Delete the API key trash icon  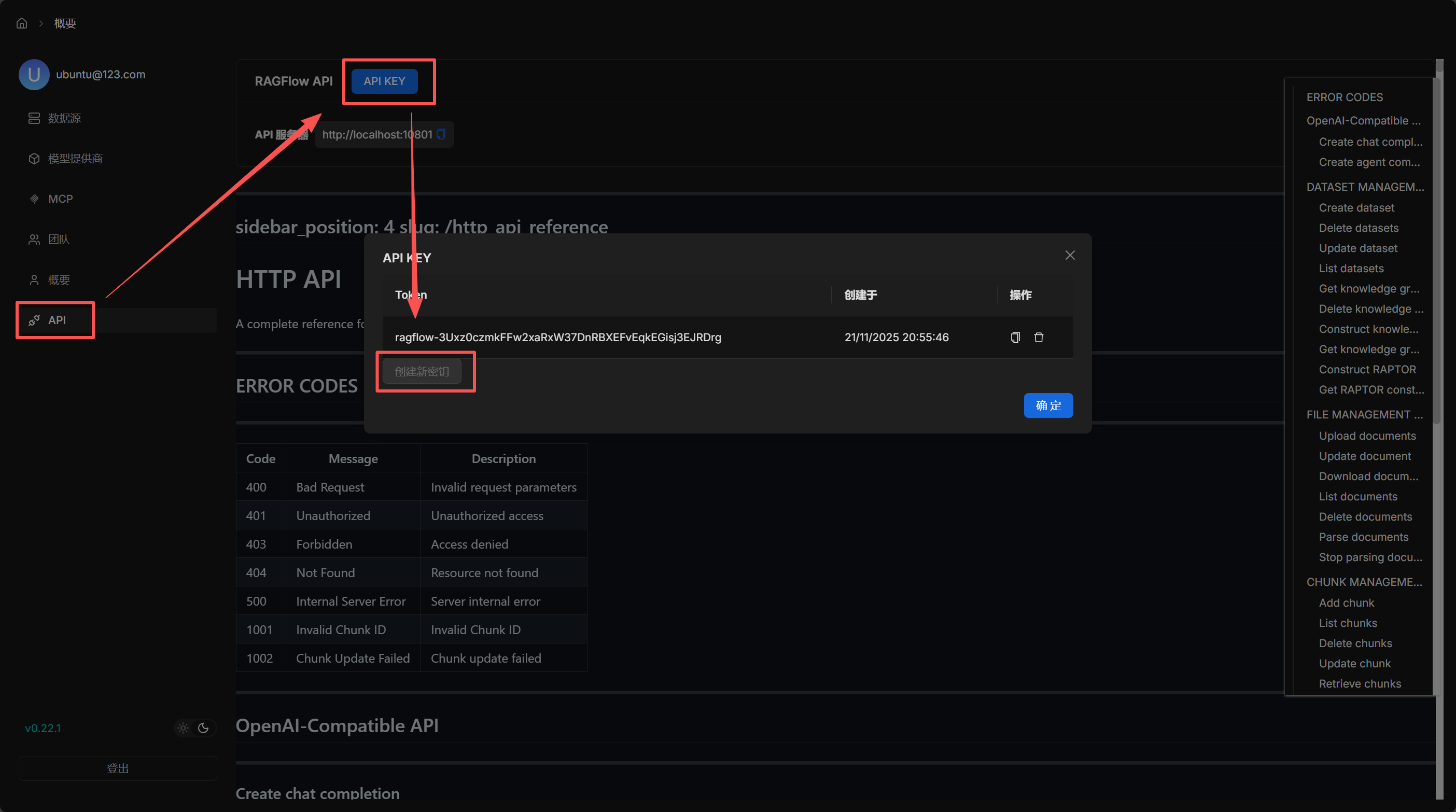[1038, 338]
